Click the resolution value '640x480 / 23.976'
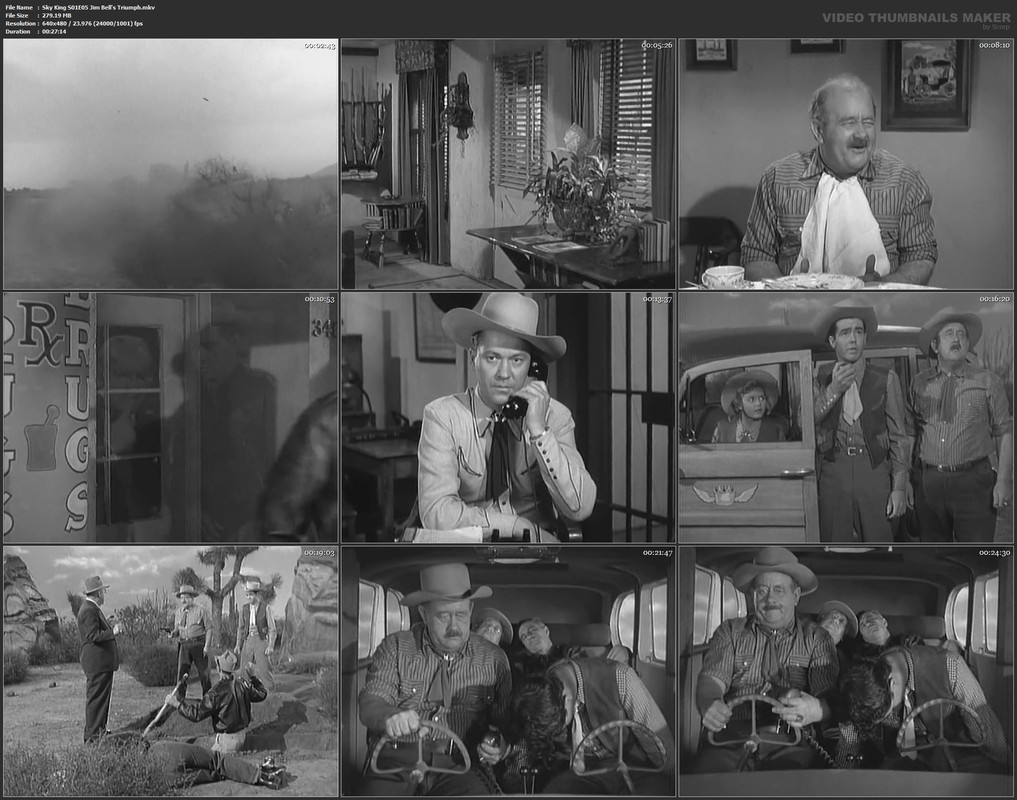 [x=69, y=23]
